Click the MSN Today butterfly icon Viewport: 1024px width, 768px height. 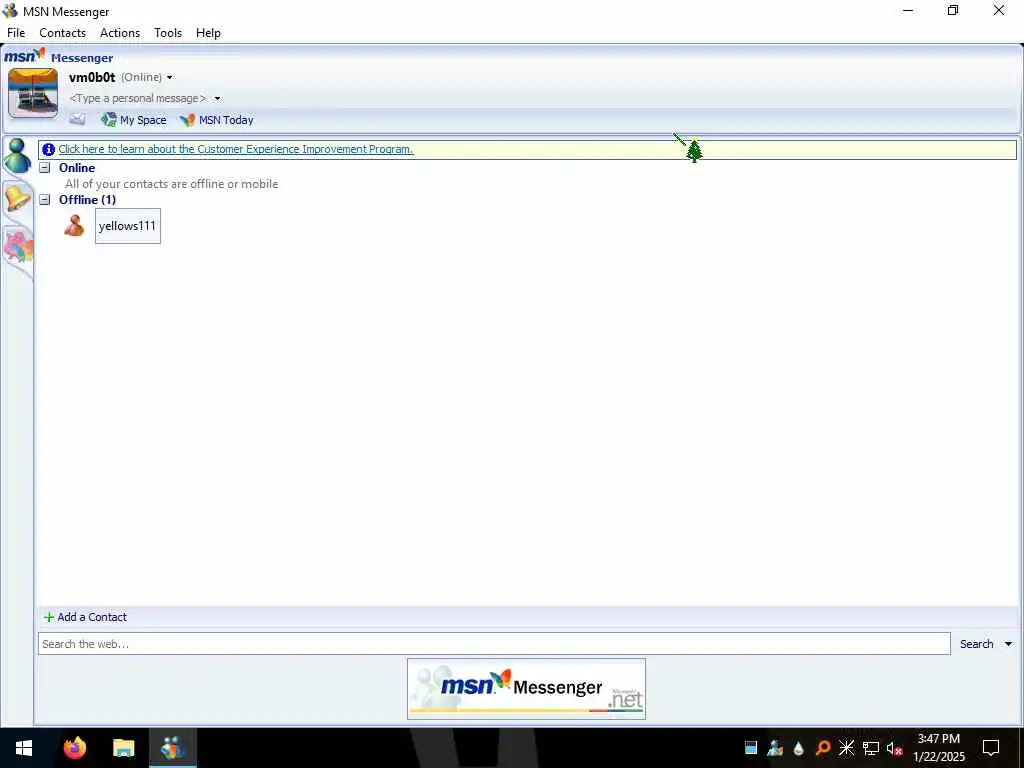(x=187, y=120)
